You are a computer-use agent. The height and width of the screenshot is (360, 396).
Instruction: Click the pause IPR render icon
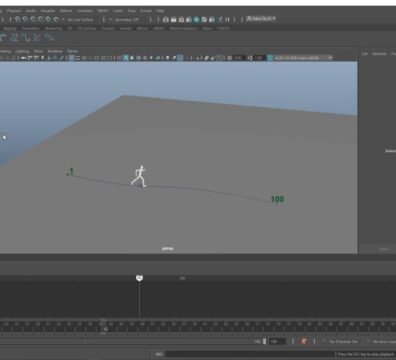227,20
